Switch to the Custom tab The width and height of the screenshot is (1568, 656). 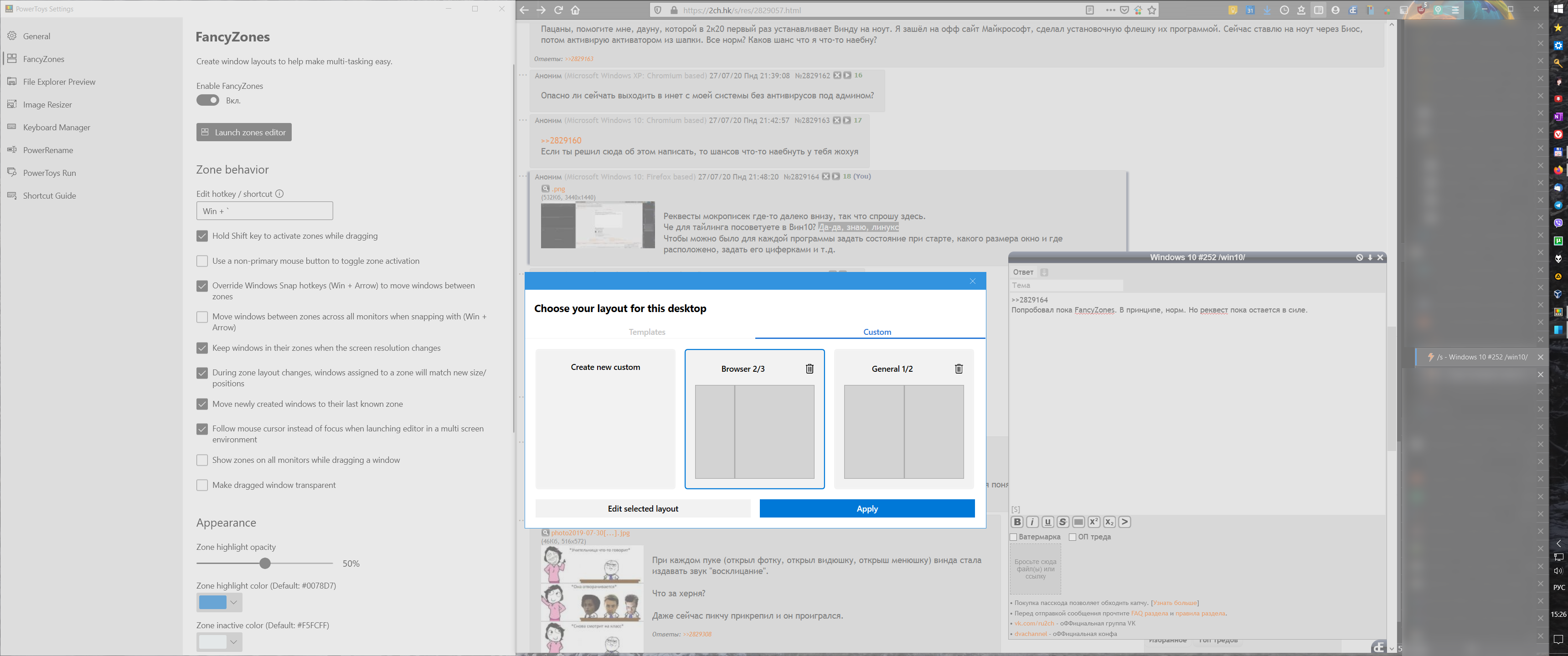877,332
